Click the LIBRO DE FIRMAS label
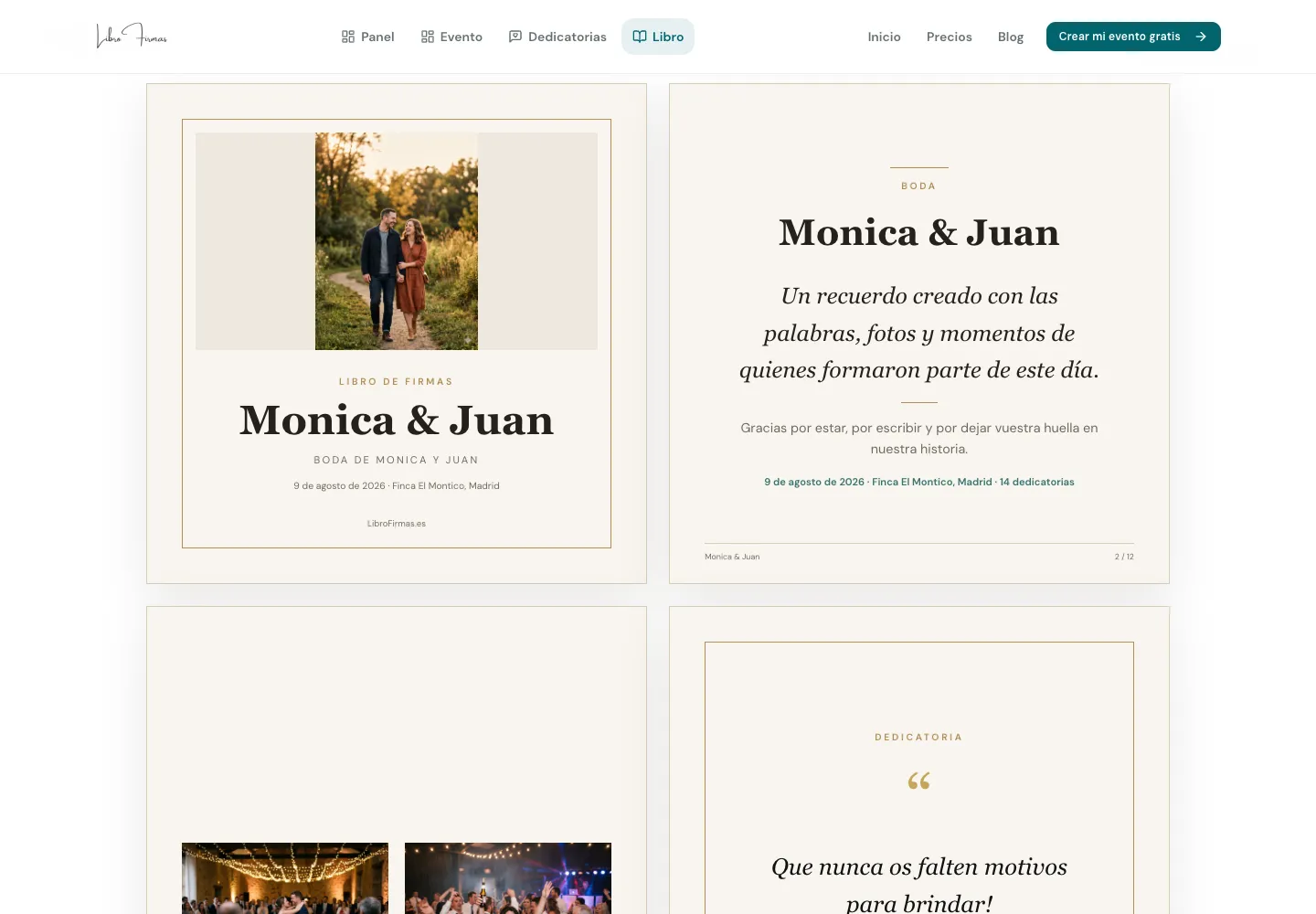The image size is (1316, 914). [396, 382]
